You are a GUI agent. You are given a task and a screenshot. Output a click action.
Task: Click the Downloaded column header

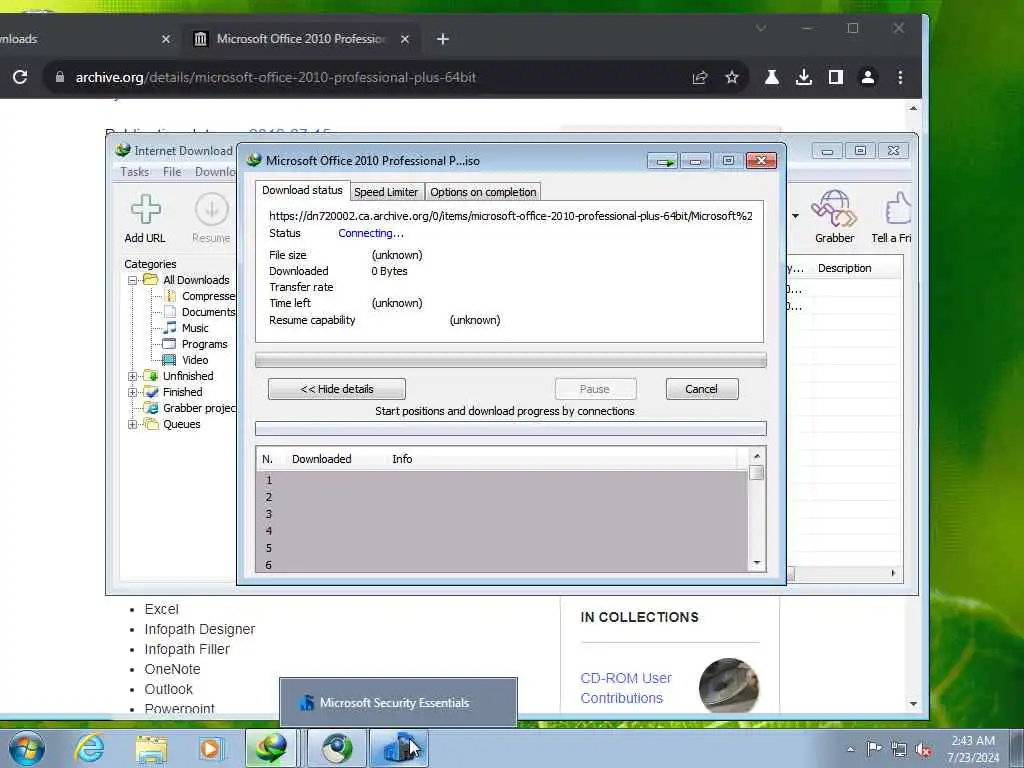point(321,459)
